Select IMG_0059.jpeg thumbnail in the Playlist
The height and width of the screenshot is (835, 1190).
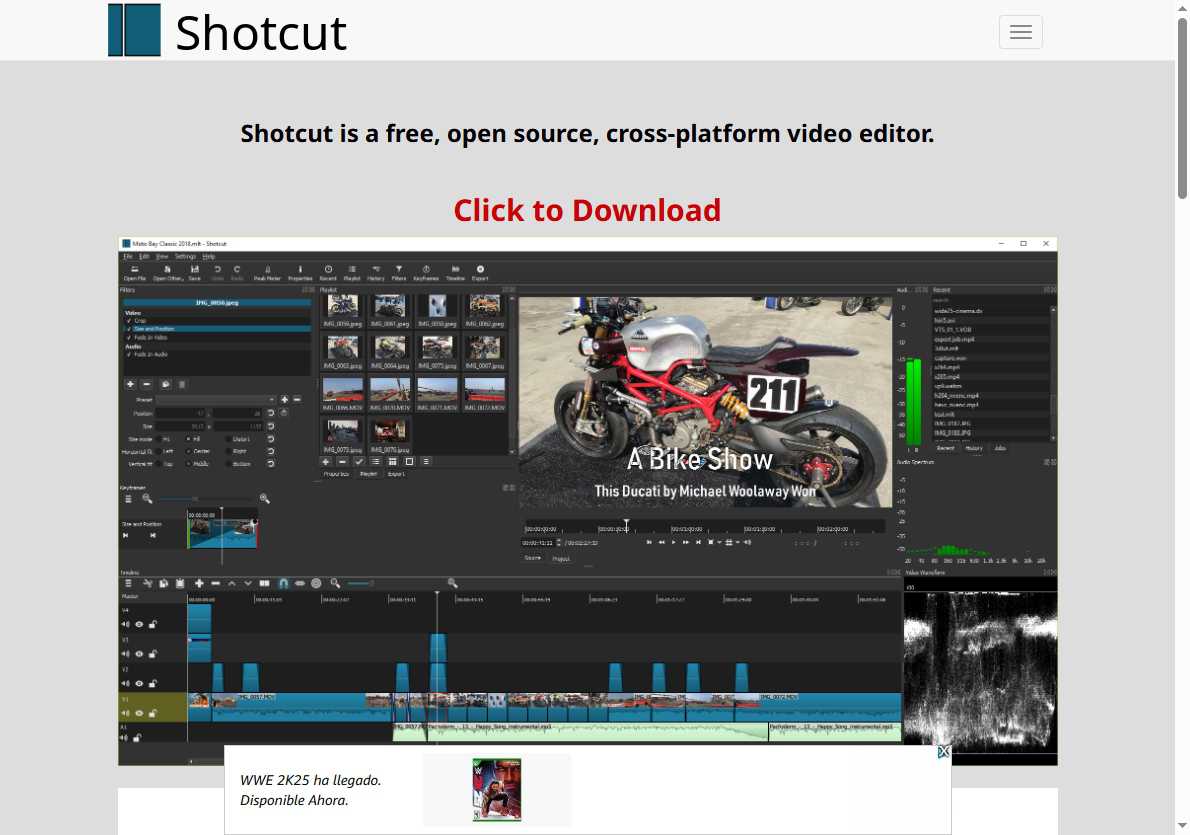click(342, 311)
